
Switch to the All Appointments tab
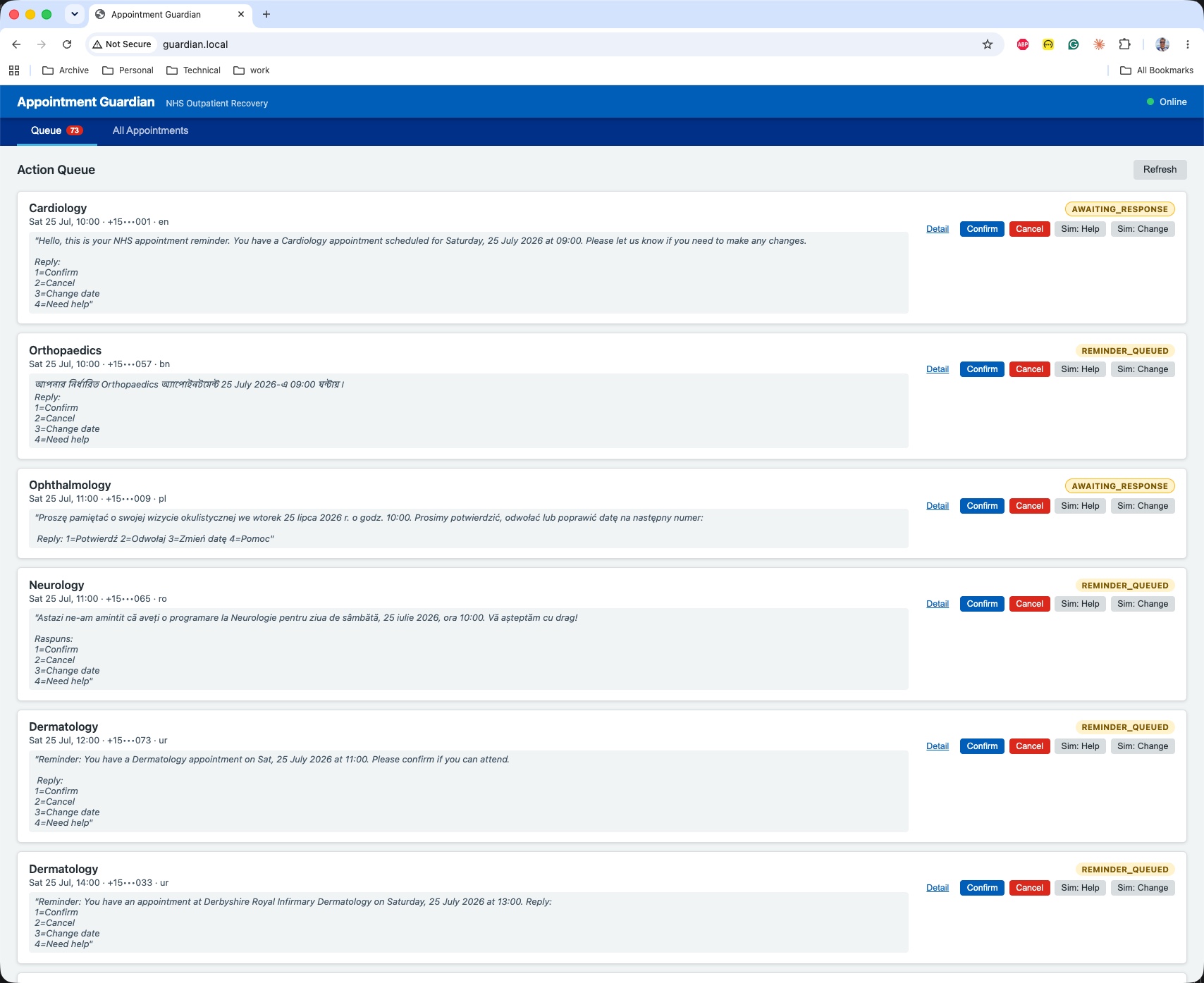tap(150, 131)
